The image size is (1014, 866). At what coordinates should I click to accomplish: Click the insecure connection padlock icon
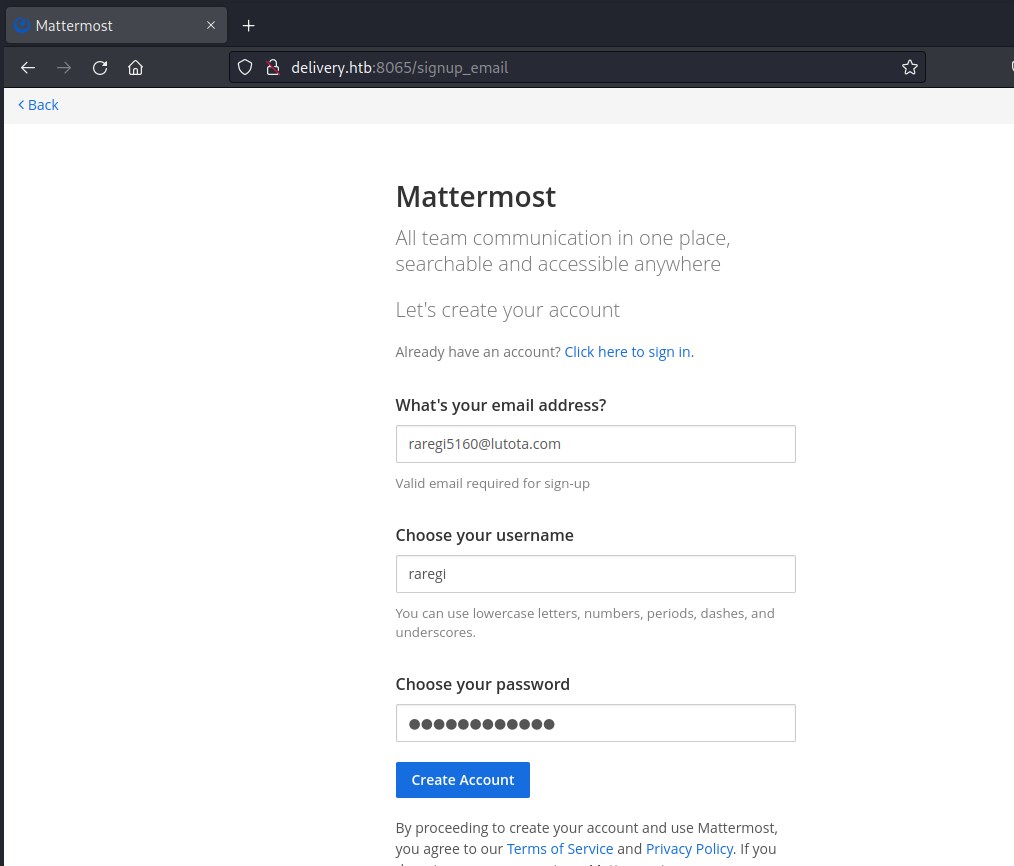point(271,68)
